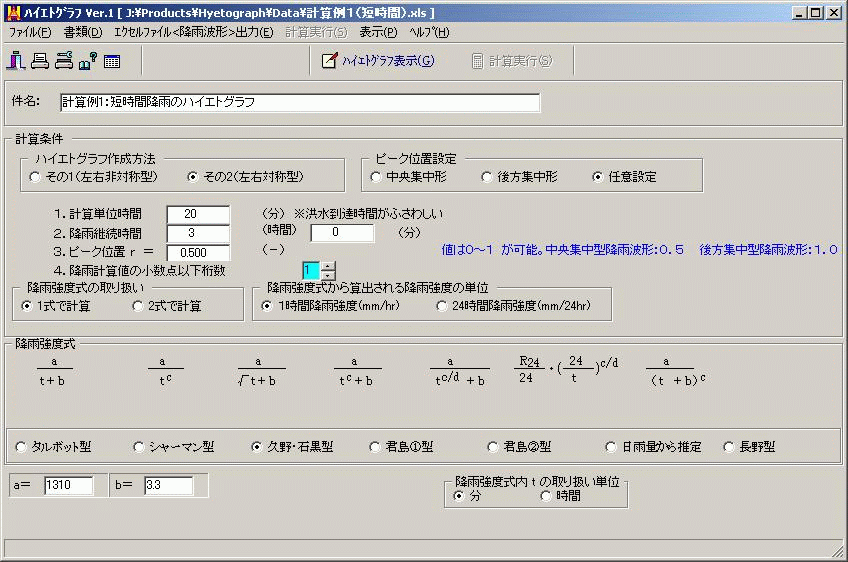848x562 pixels.
Task: Open the ファイル(F) menu
Action: tap(30, 32)
